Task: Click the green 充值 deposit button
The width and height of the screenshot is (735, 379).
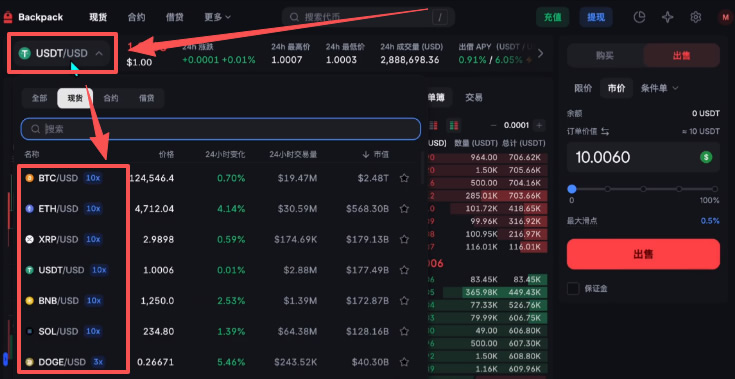Action: [553, 17]
